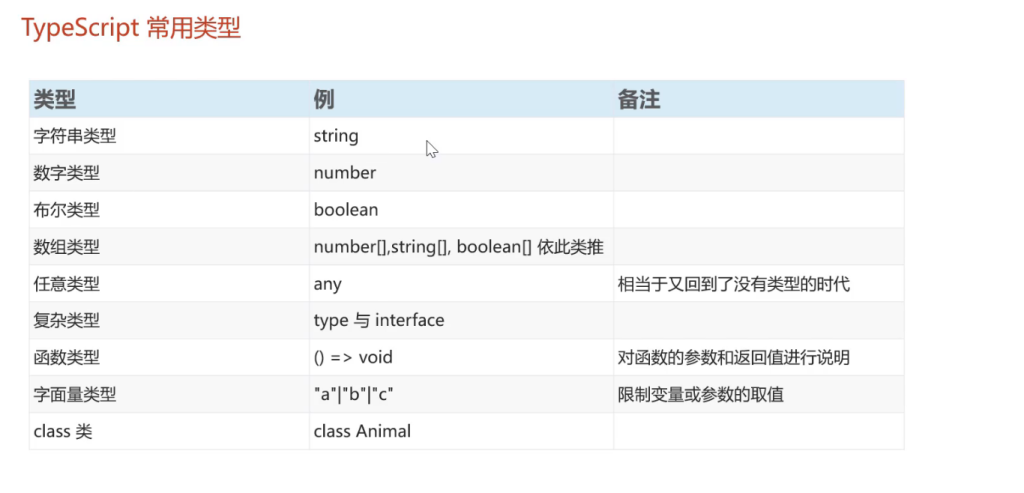Select the note "限制变量或参数的取值"
This screenshot has height=493, width=1024.
pyautogui.click(x=701, y=395)
